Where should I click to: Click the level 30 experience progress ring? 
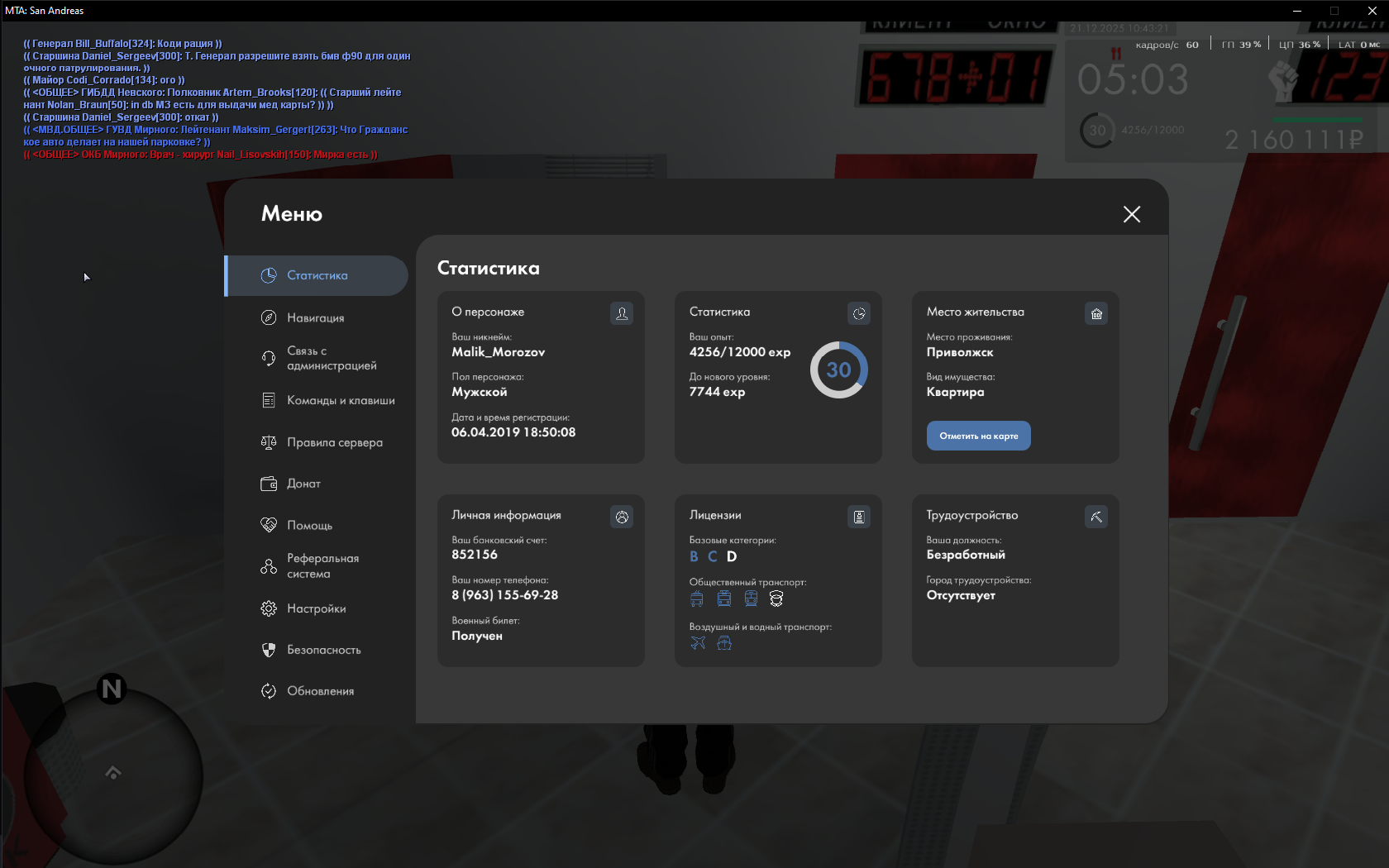(x=838, y=370)
